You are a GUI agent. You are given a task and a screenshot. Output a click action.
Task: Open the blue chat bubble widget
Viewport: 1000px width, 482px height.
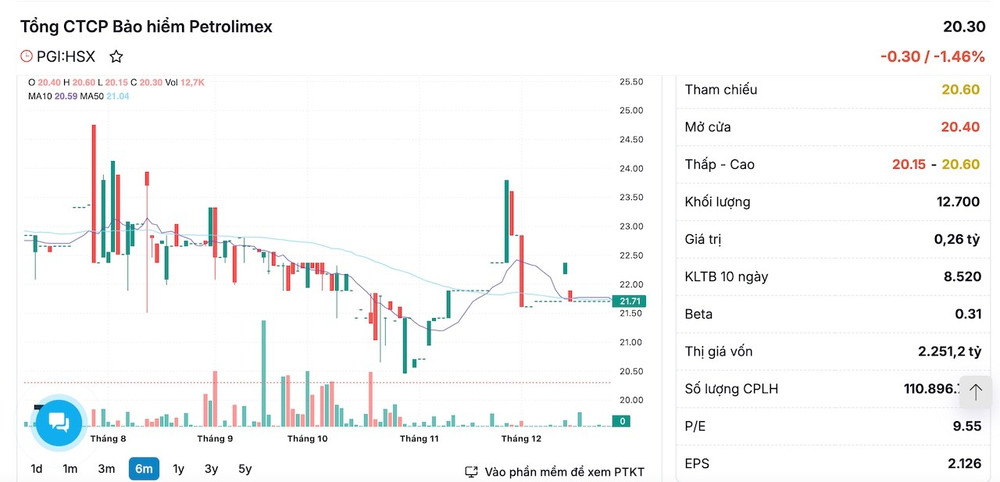(x=58, y=422)
